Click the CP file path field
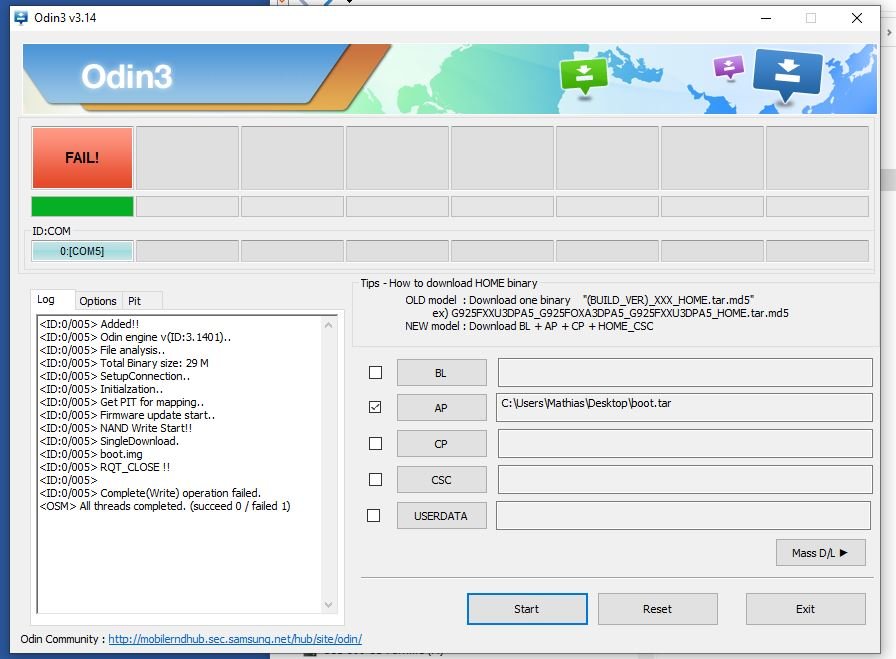Image resolution: width=896 pixels, height=659 pixels. [x=685, y=444]
